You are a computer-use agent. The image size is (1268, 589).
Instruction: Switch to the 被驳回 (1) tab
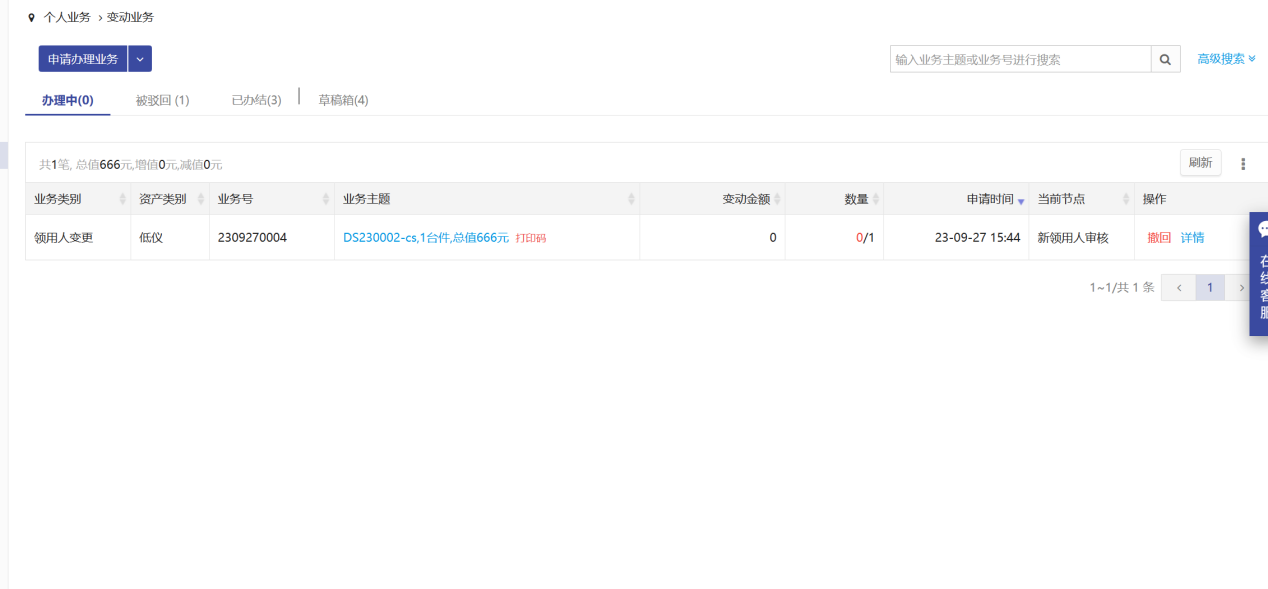pyautogui.click(x=162, y=100)
